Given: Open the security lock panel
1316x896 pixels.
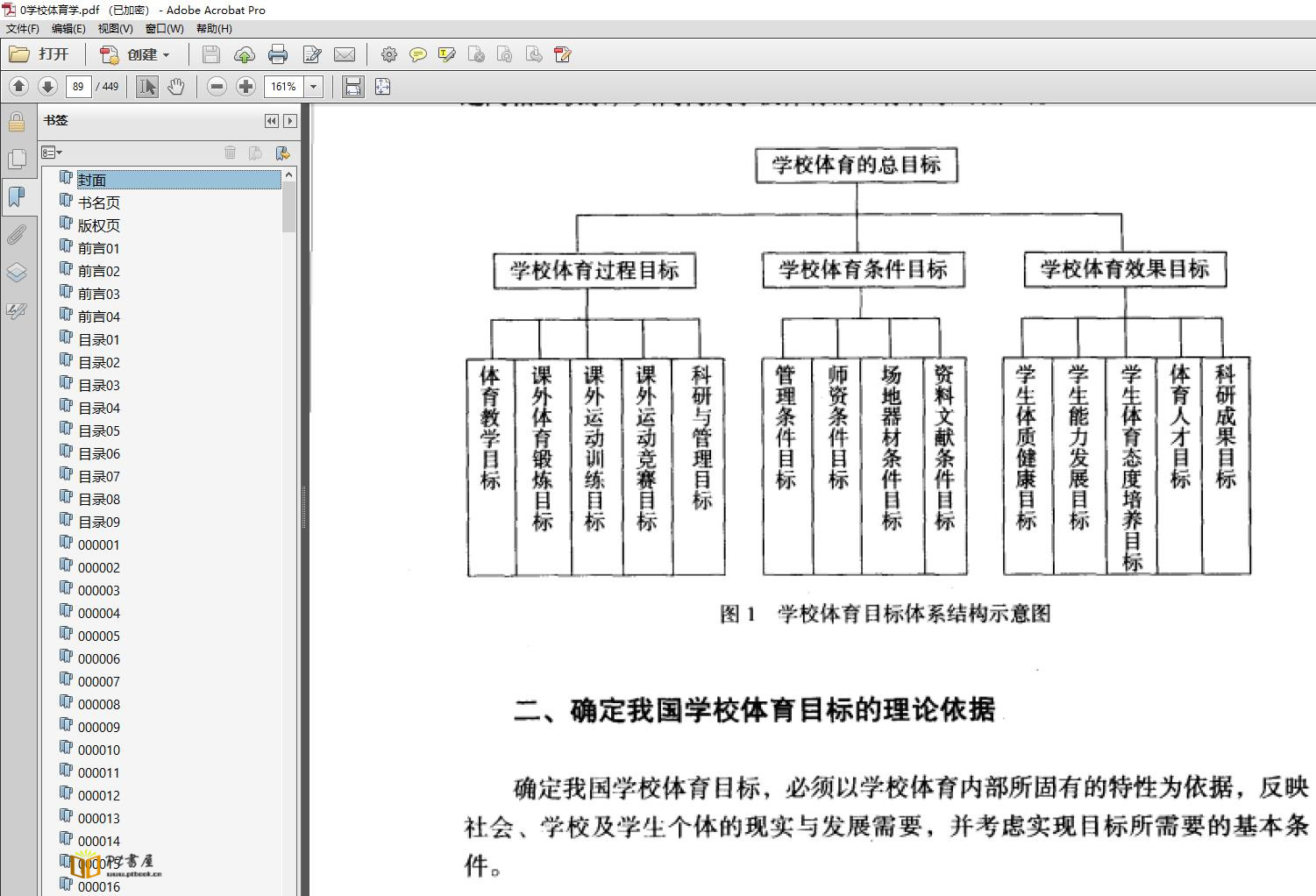Looking at the screenshot, I should click(17, 121).
